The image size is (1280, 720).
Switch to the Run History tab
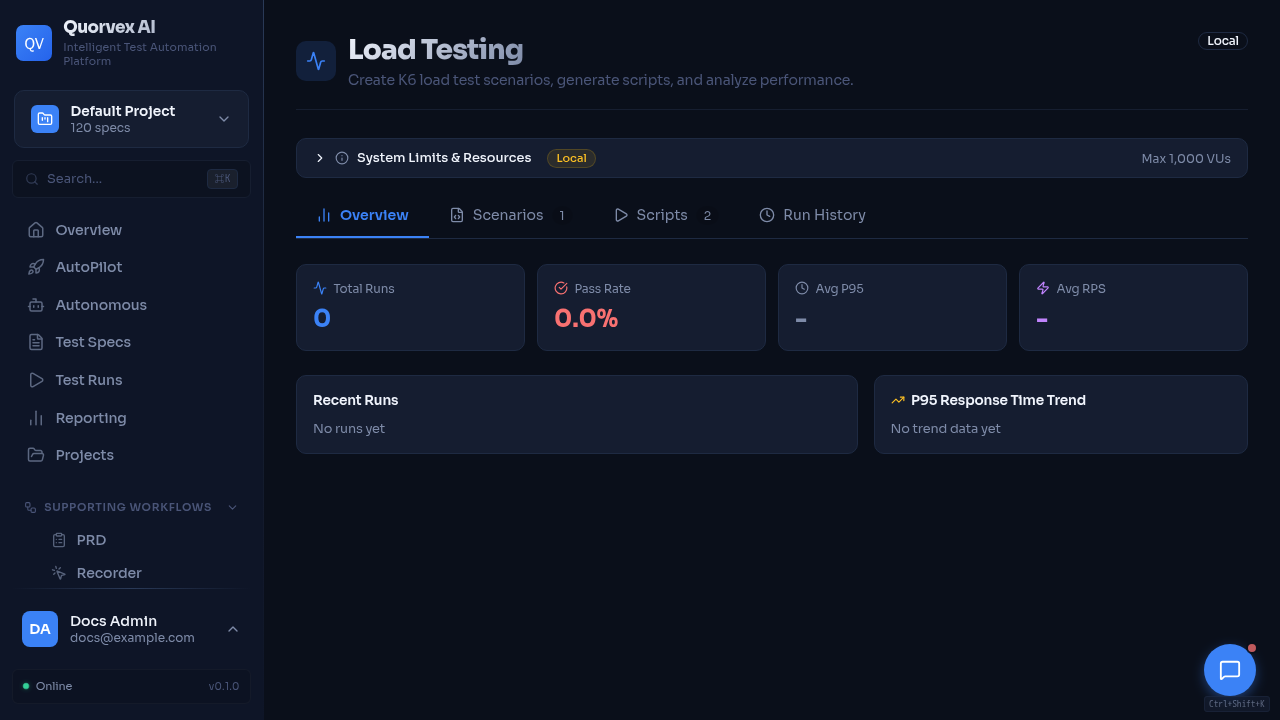pos(812,215)
